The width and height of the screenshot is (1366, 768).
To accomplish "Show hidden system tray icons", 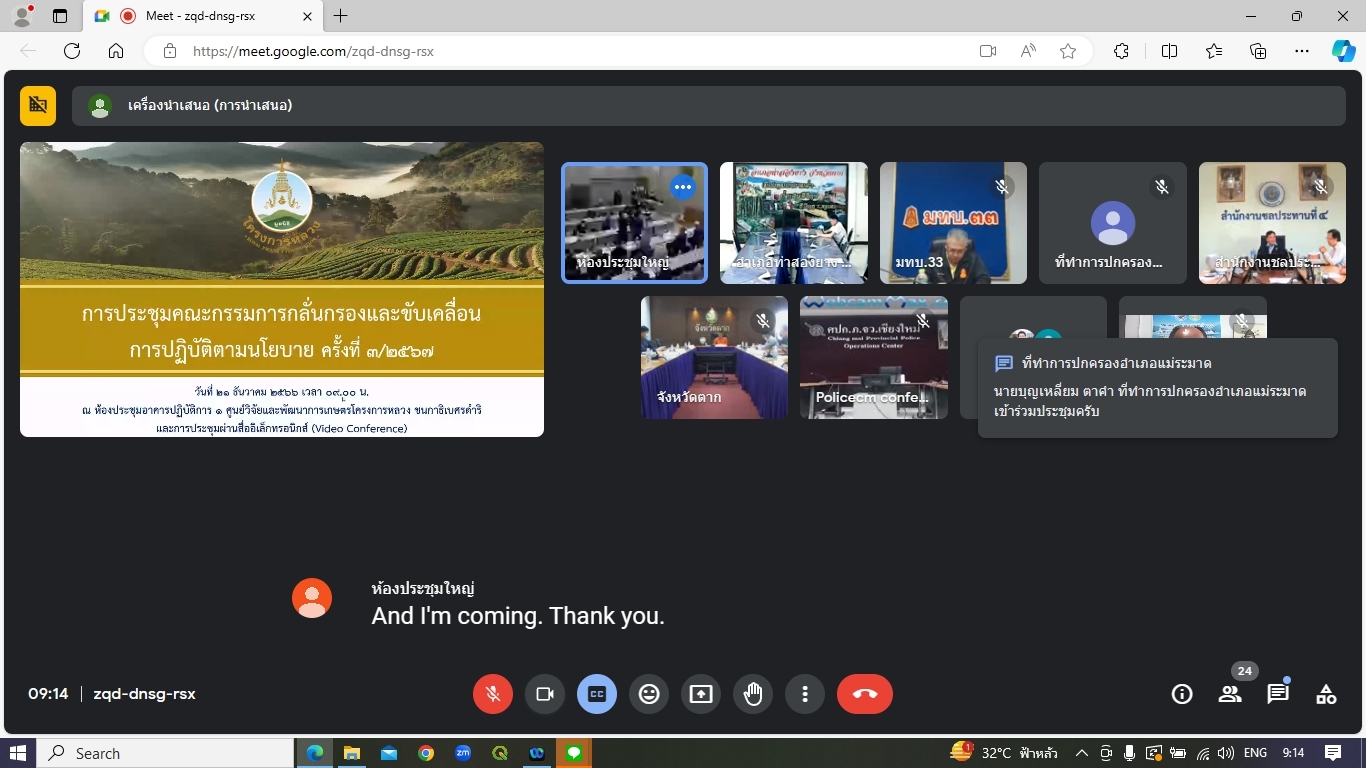I will point(1081,753).
